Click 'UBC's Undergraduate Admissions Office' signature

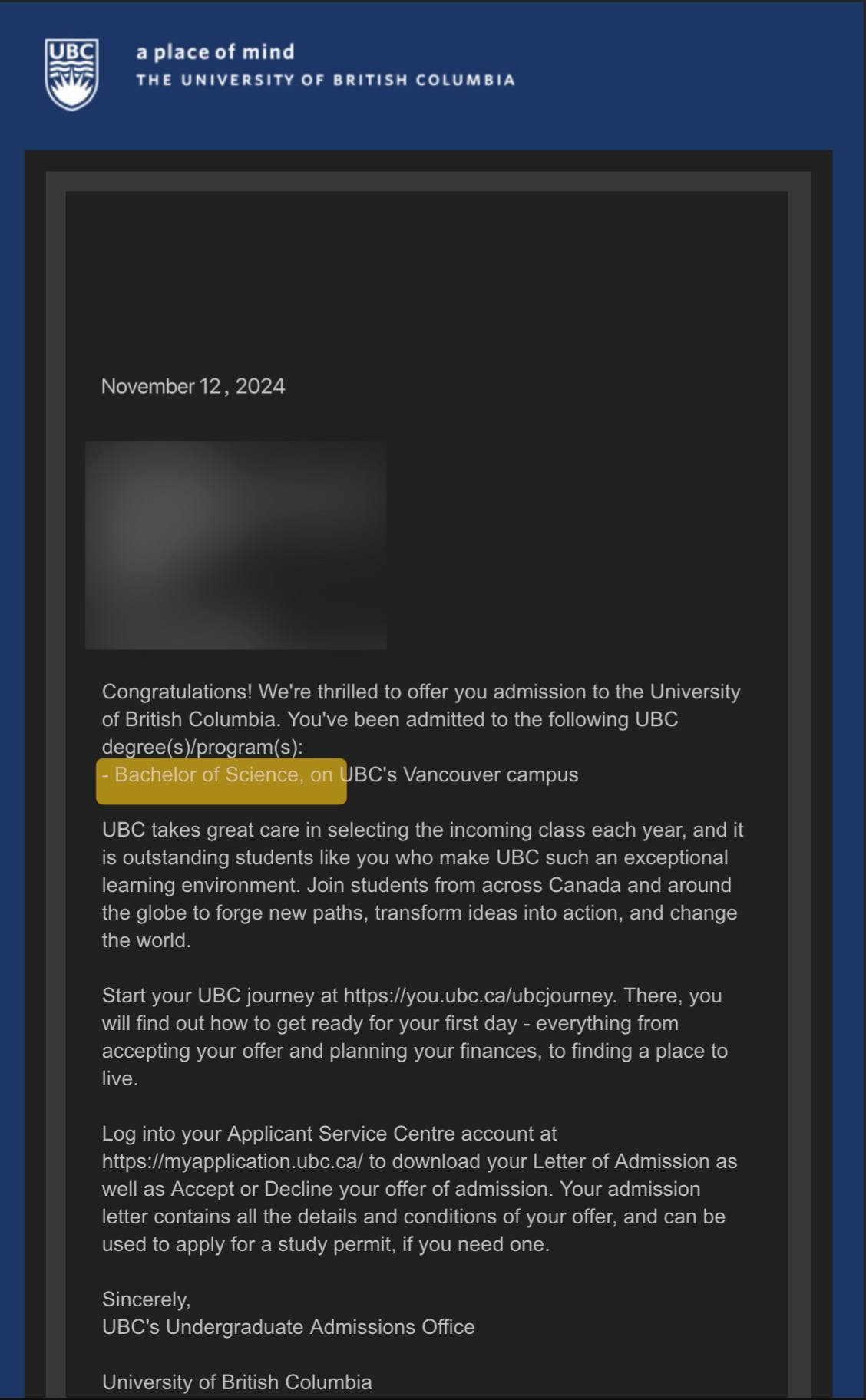coord(289,1327)
